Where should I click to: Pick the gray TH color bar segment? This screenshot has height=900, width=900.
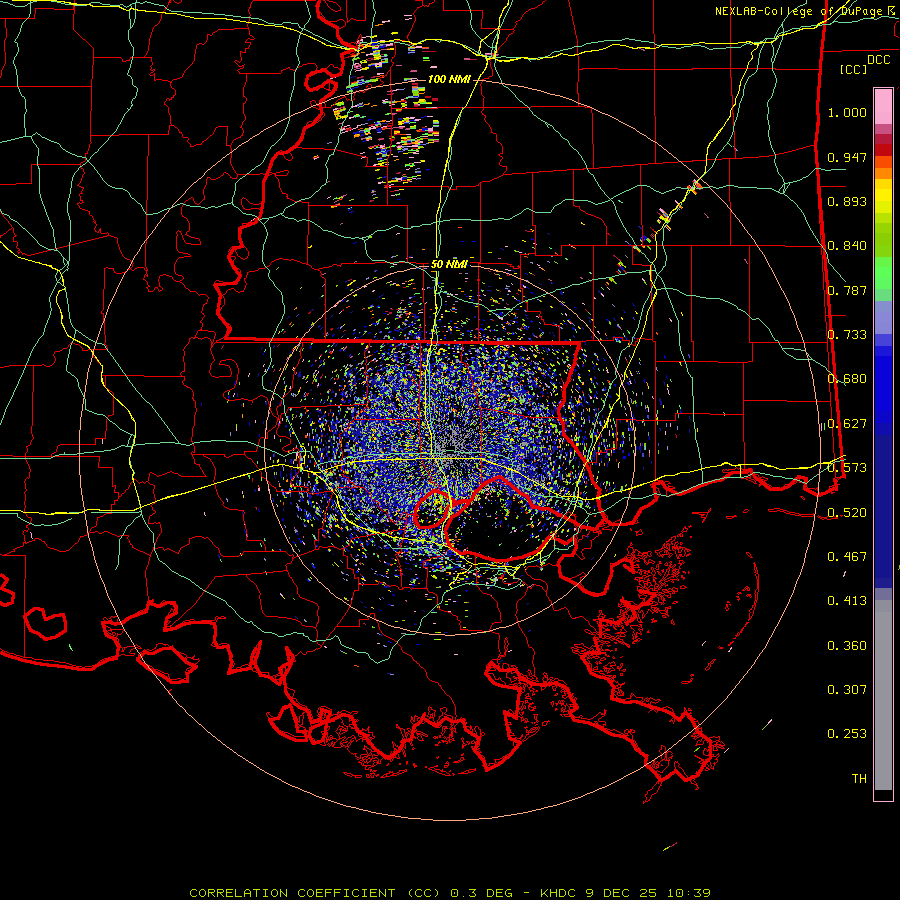point(883,695)
